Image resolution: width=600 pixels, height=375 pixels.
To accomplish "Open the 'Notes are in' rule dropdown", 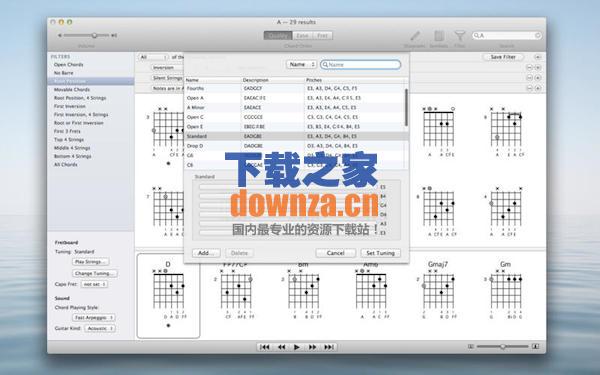I will tap(167, 88).
